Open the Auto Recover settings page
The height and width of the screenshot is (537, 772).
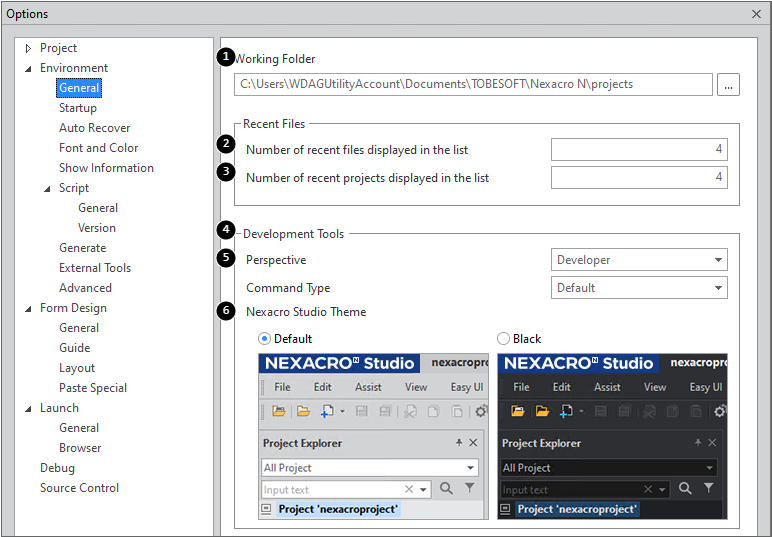click(94, 128)
